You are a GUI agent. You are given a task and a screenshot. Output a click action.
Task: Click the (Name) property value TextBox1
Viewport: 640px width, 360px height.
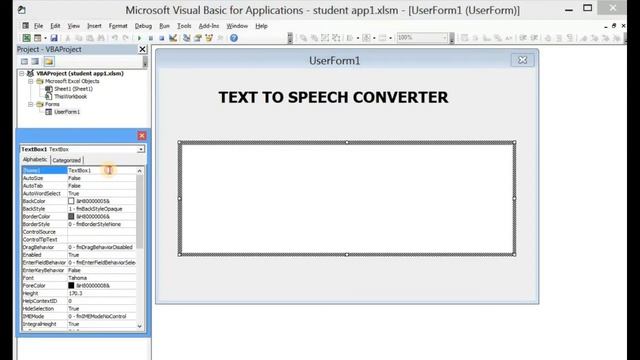pyautogui.click(x=102, y=170)
